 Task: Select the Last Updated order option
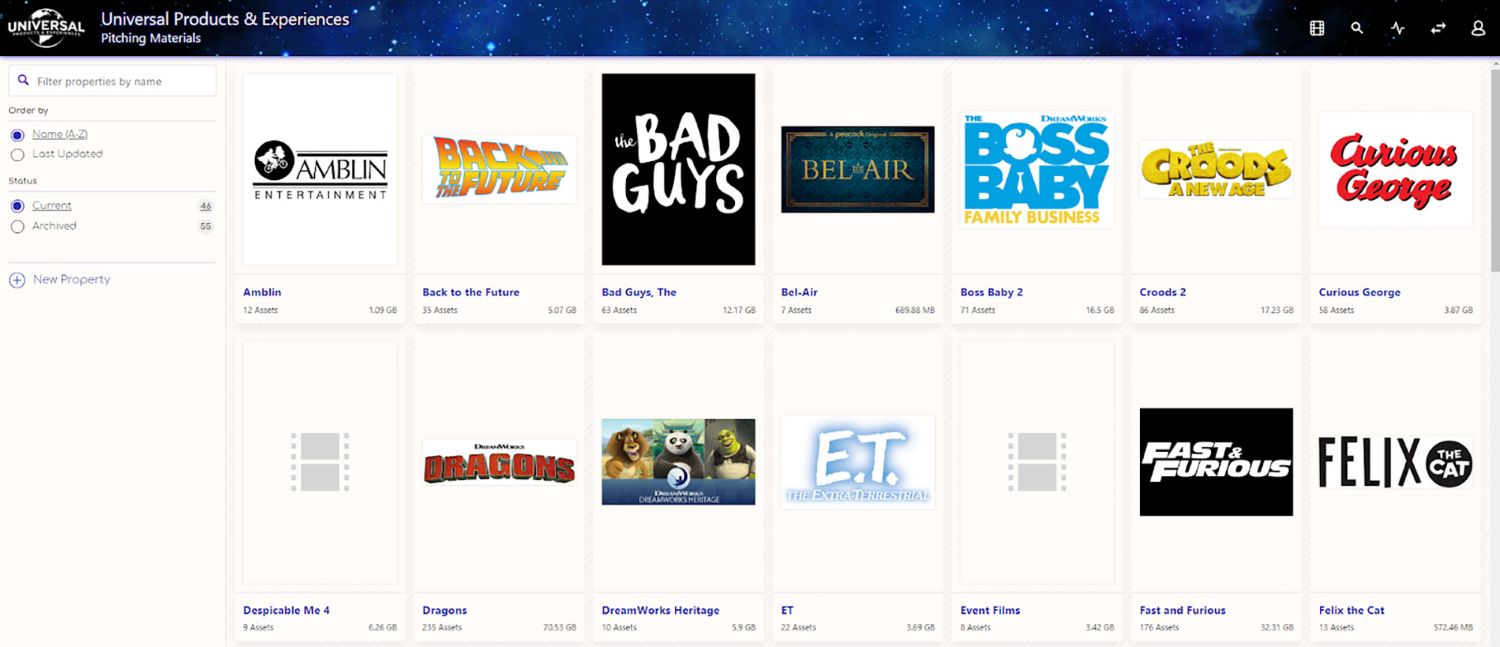(x=17, y=155)
